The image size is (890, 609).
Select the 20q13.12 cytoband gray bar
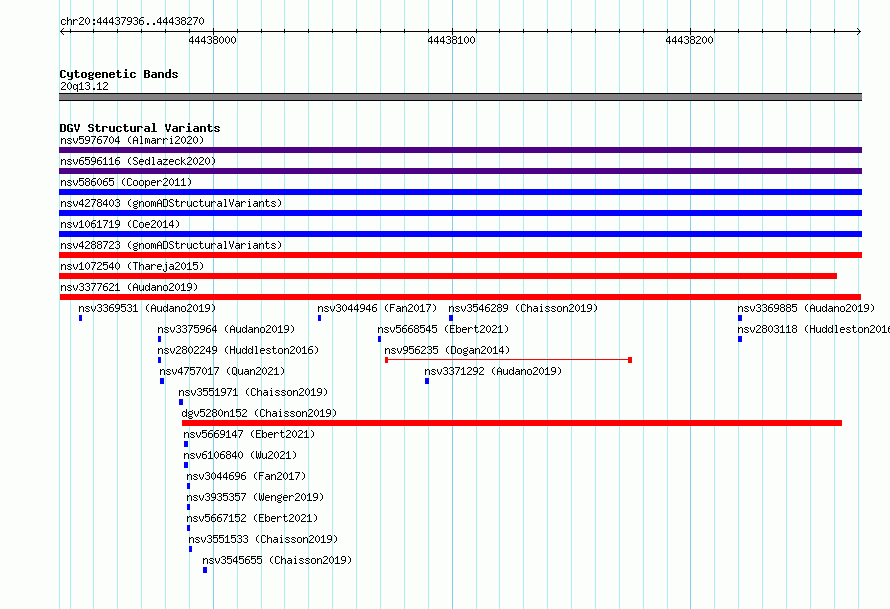click(x=460, y=97)
